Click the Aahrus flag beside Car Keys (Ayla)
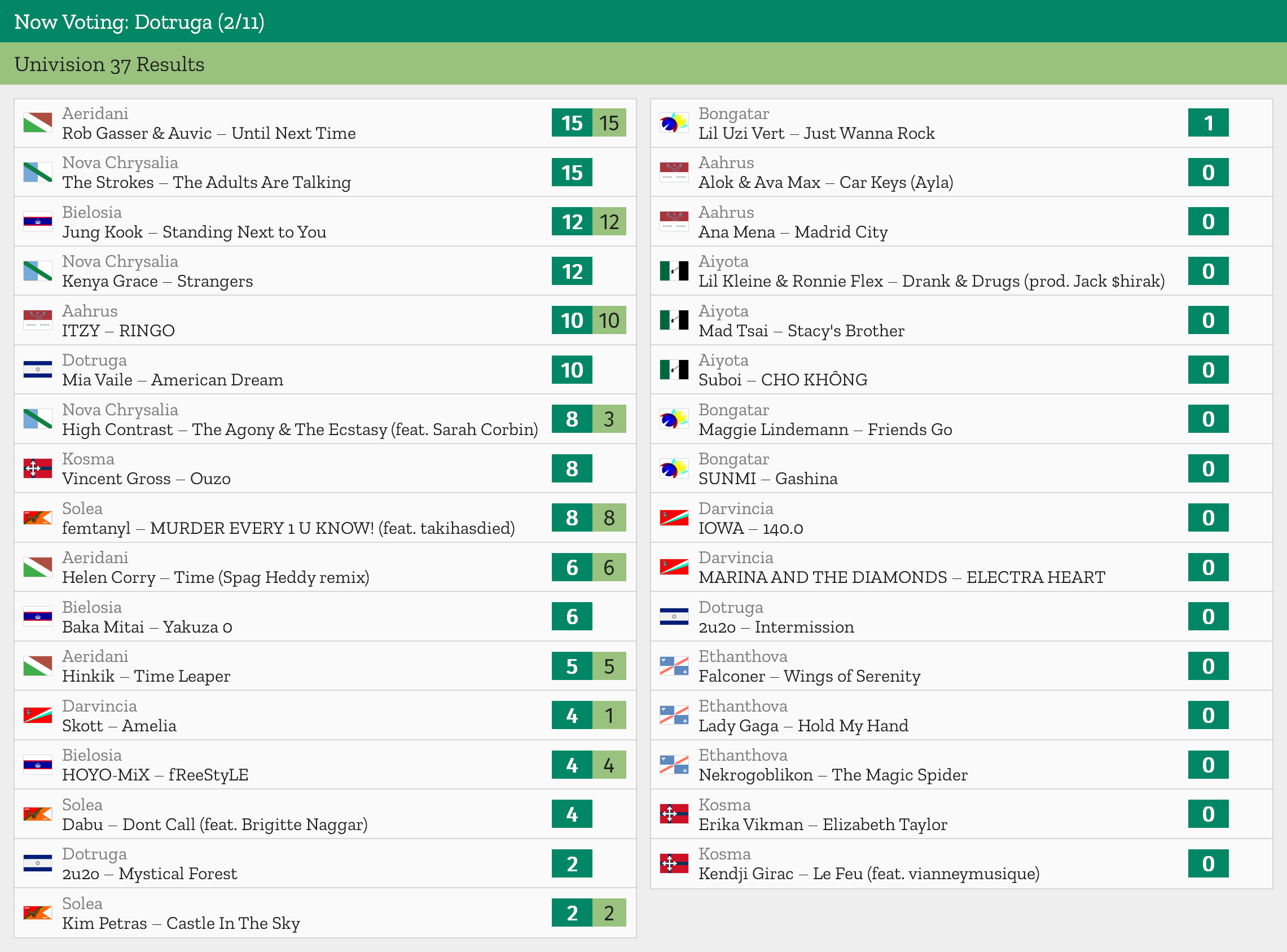This screenshot has height=952, width=1287. click(674, 172)
